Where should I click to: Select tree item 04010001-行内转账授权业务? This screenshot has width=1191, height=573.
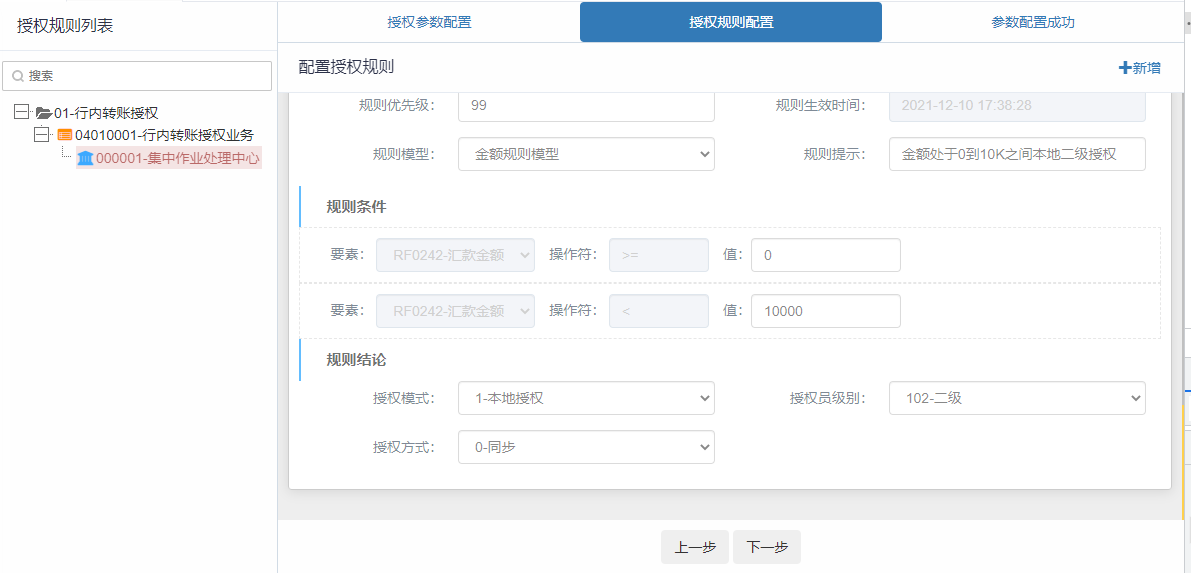[x=164, y=135]
